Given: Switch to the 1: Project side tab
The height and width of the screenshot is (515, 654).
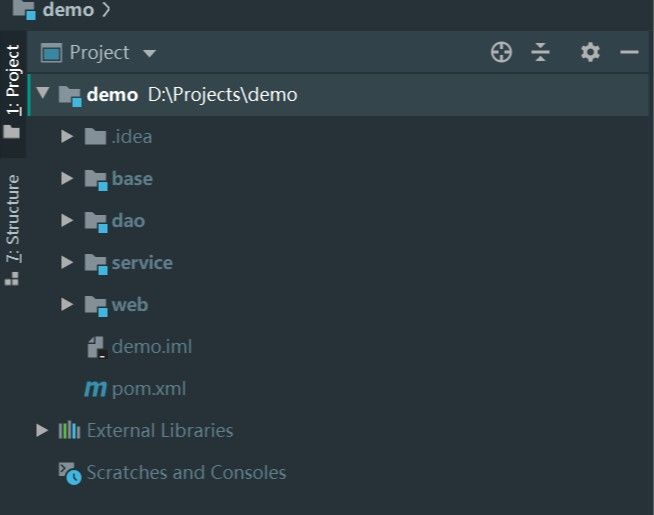Looking at the screenshot, I should tap(13, 93).
